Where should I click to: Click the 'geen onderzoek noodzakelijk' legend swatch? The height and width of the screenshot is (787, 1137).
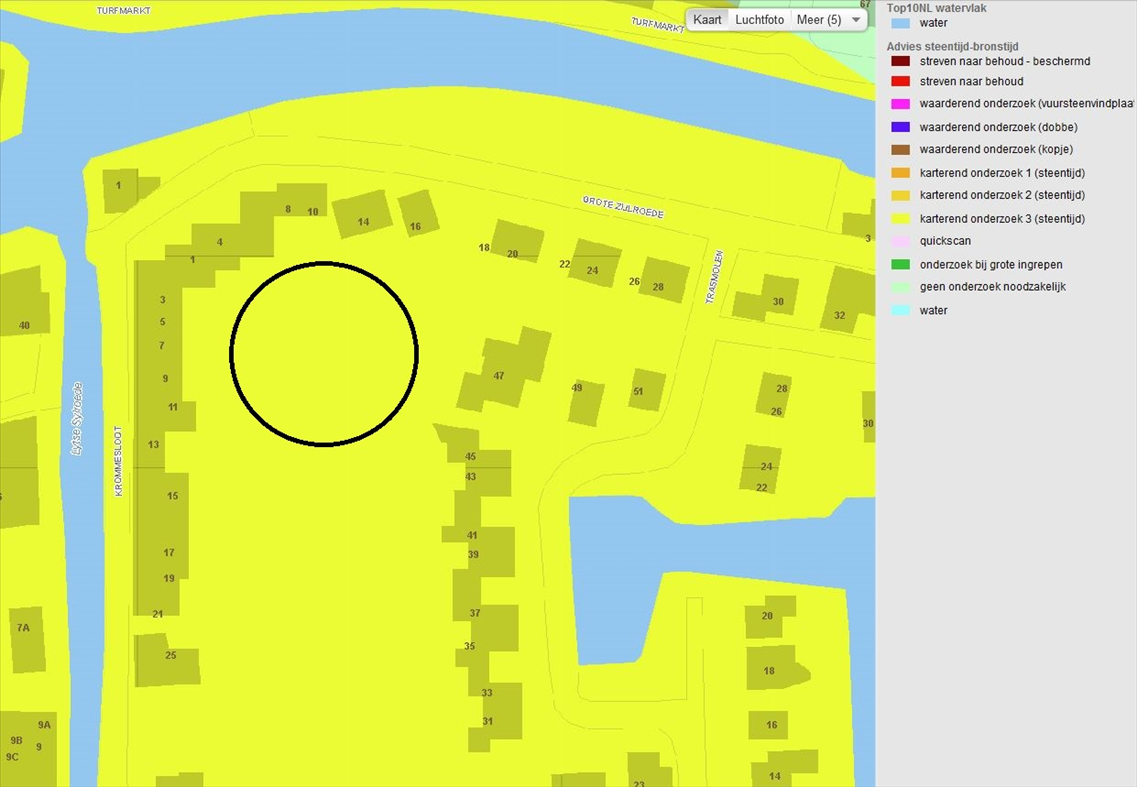(x=901, y=287)
